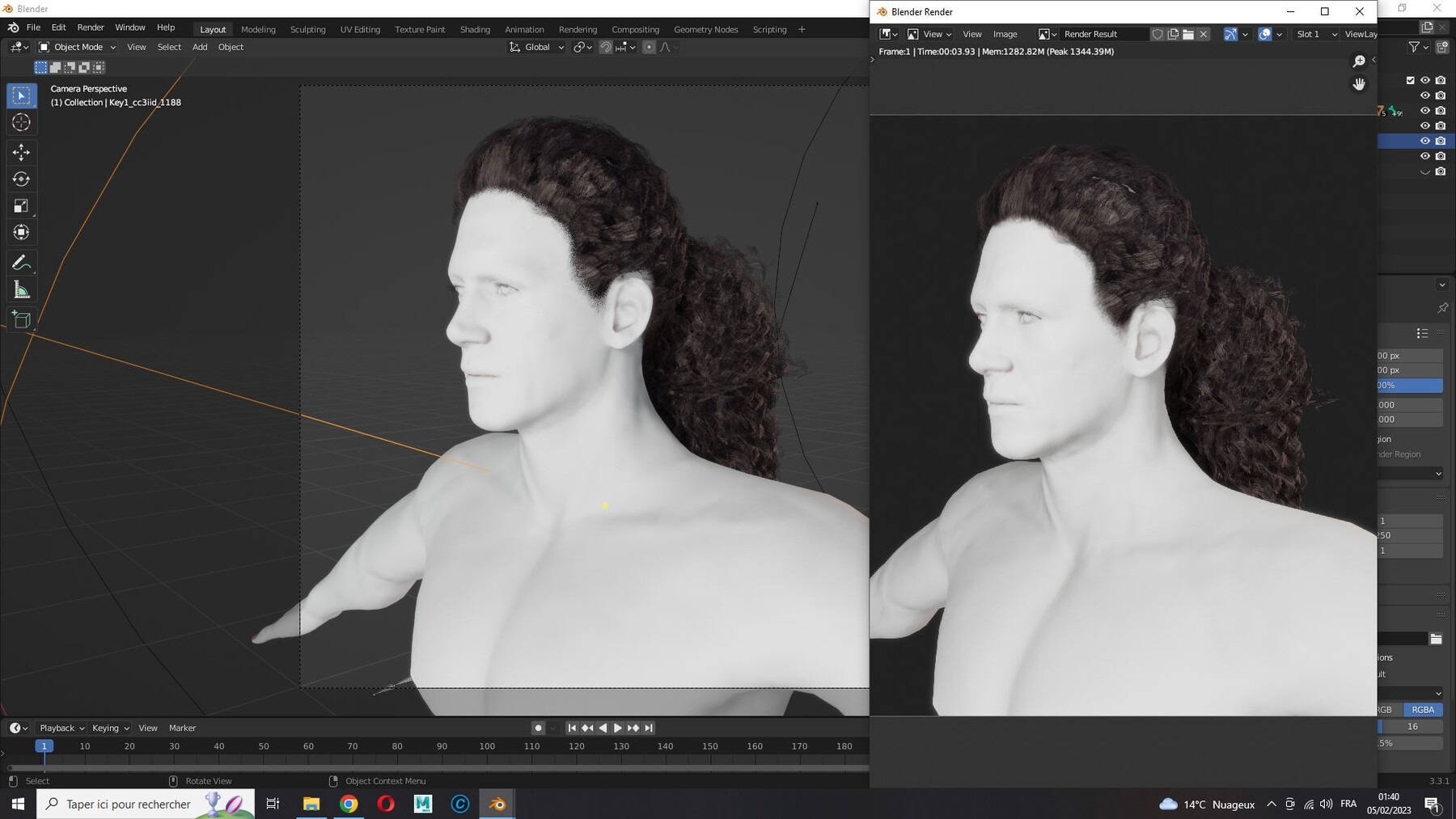Toggle the Render window gizmo button

point(1230,34)
